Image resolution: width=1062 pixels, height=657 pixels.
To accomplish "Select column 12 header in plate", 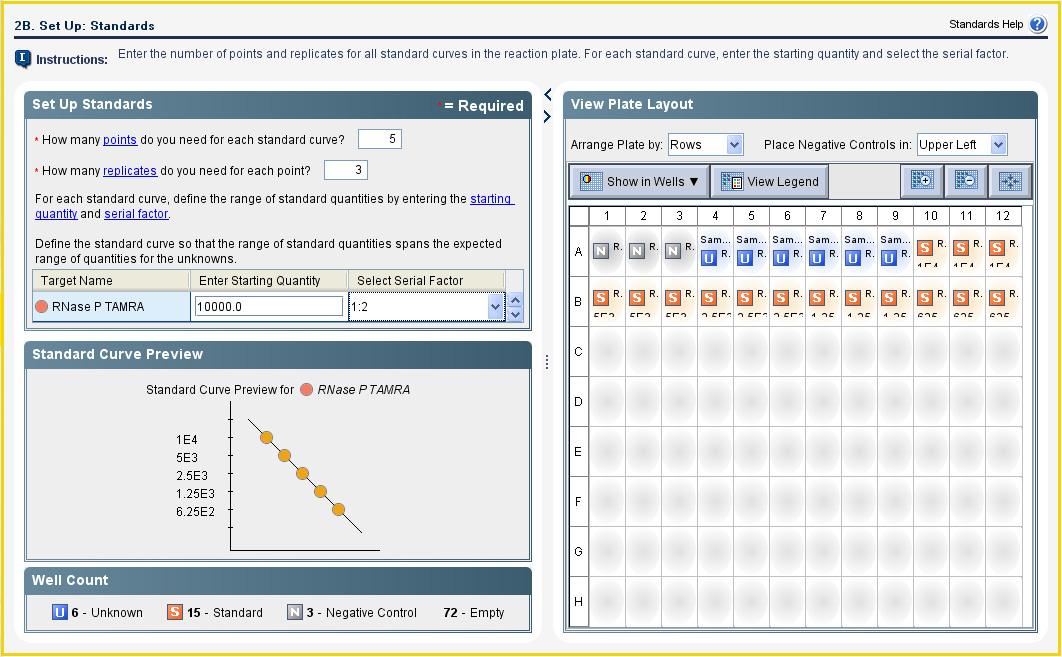I will [1003, 216].
